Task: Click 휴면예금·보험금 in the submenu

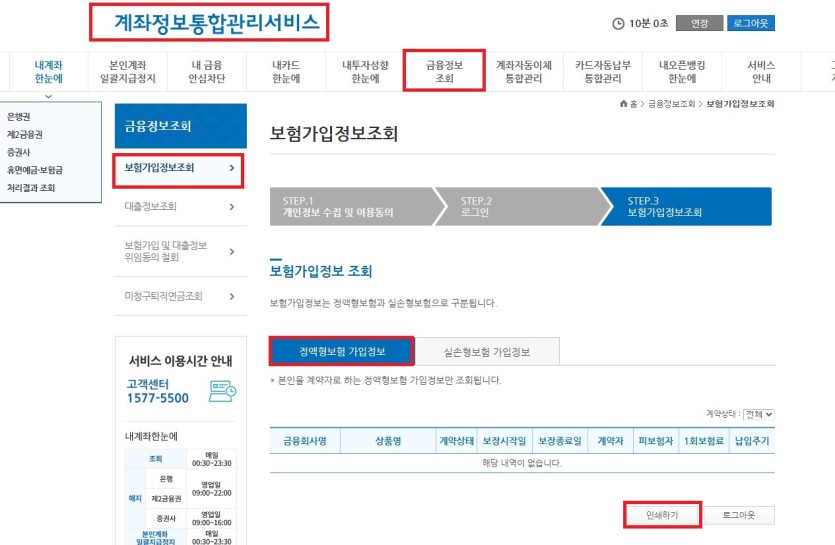Action: [35, 170]
